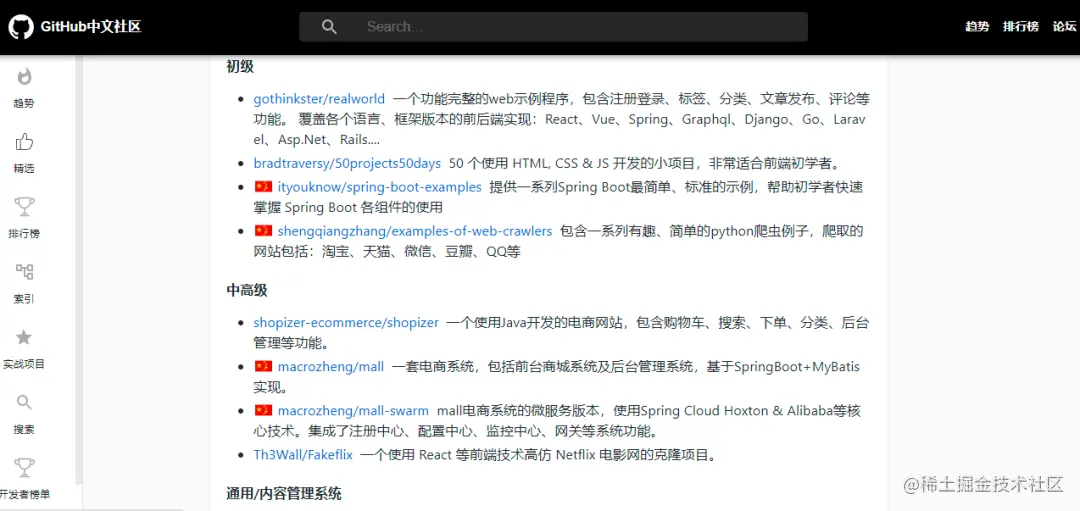Select the 搜索 label in the sidebar
This screenshot has height=511, width=1080.
pyautogui.click(x=24, y=429)
